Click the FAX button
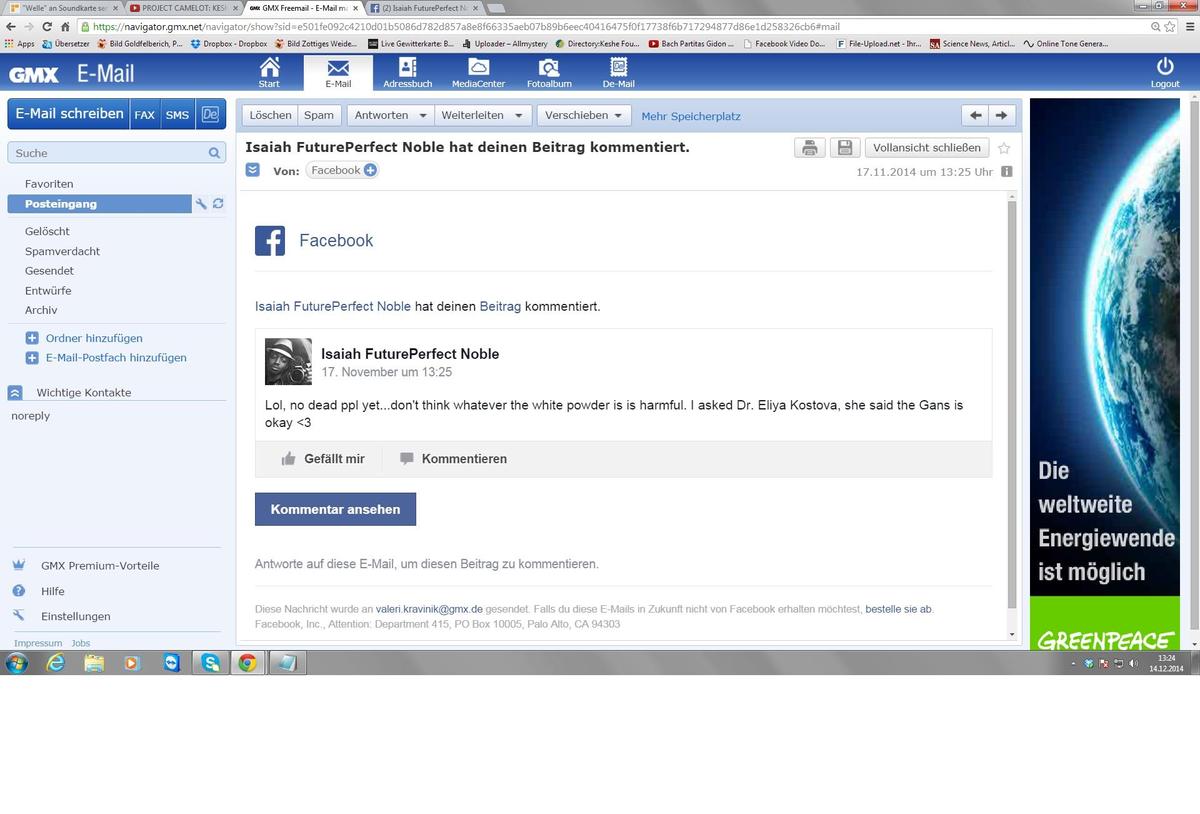 [145, 115]
